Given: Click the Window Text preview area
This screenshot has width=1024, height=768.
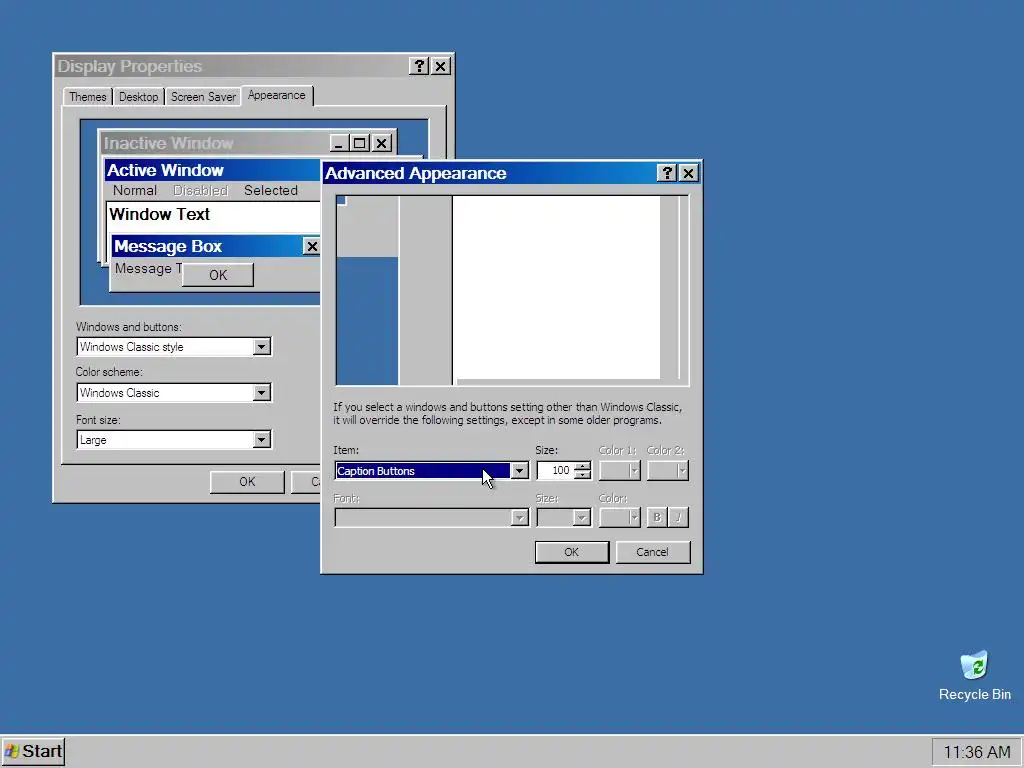Looking at the screenshot, I should click(x=214, y=216).
